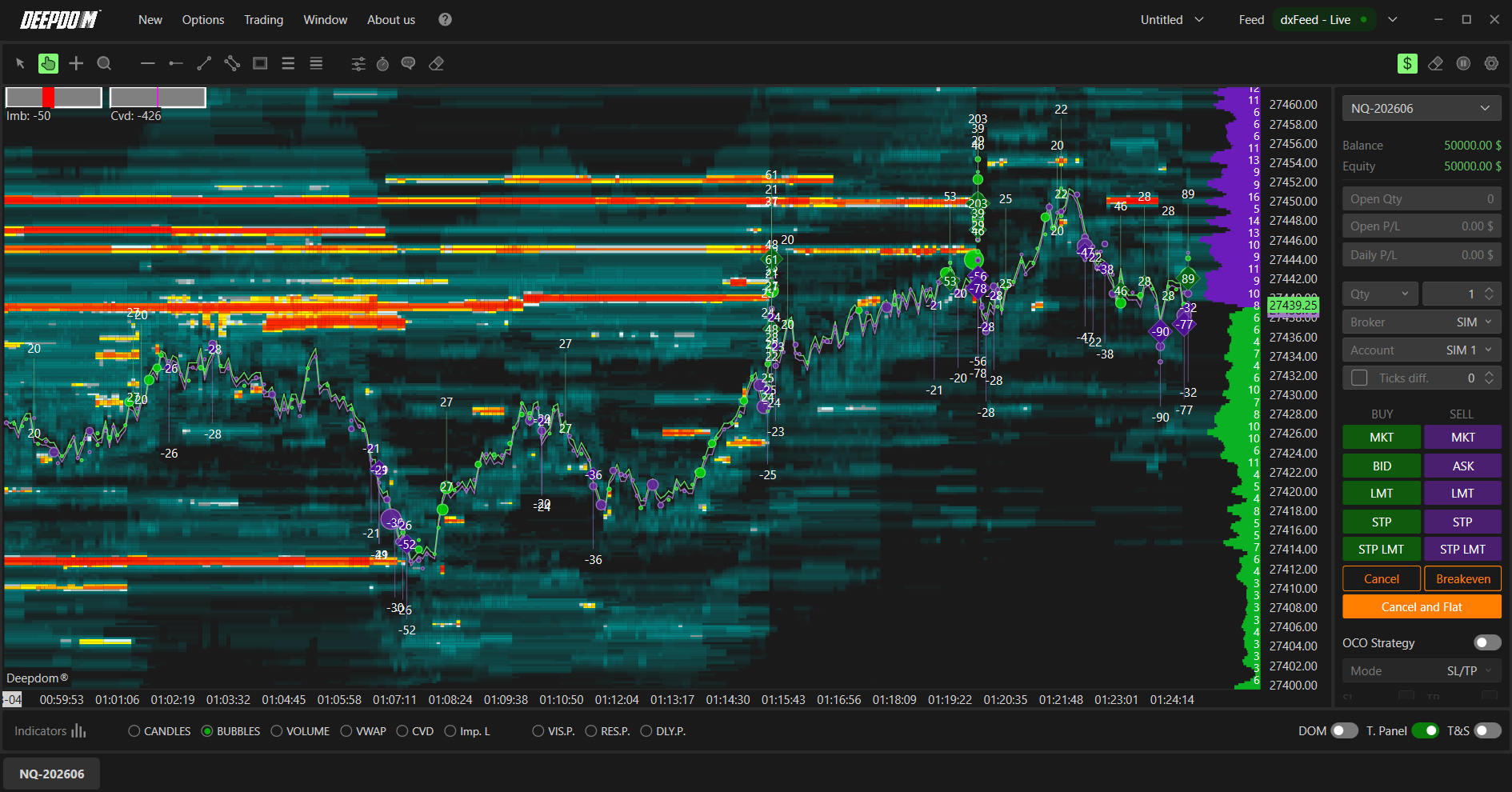Open the Window menu
This screenshot has height=792, width=1512.
coord(325,19)
